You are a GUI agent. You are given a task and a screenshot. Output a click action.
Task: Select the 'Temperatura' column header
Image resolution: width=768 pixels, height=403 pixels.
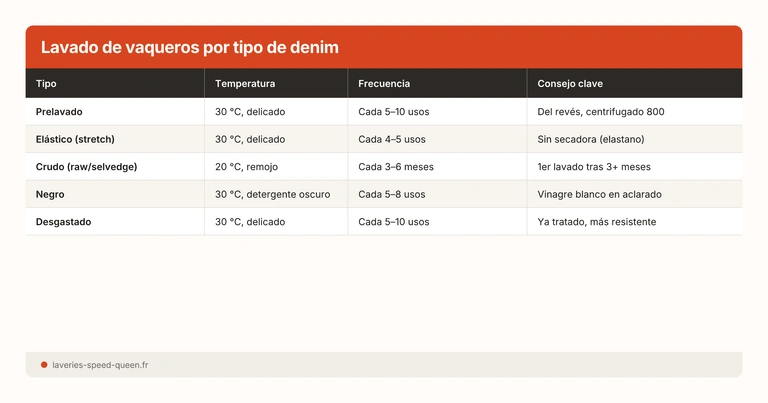pos(245,84)
